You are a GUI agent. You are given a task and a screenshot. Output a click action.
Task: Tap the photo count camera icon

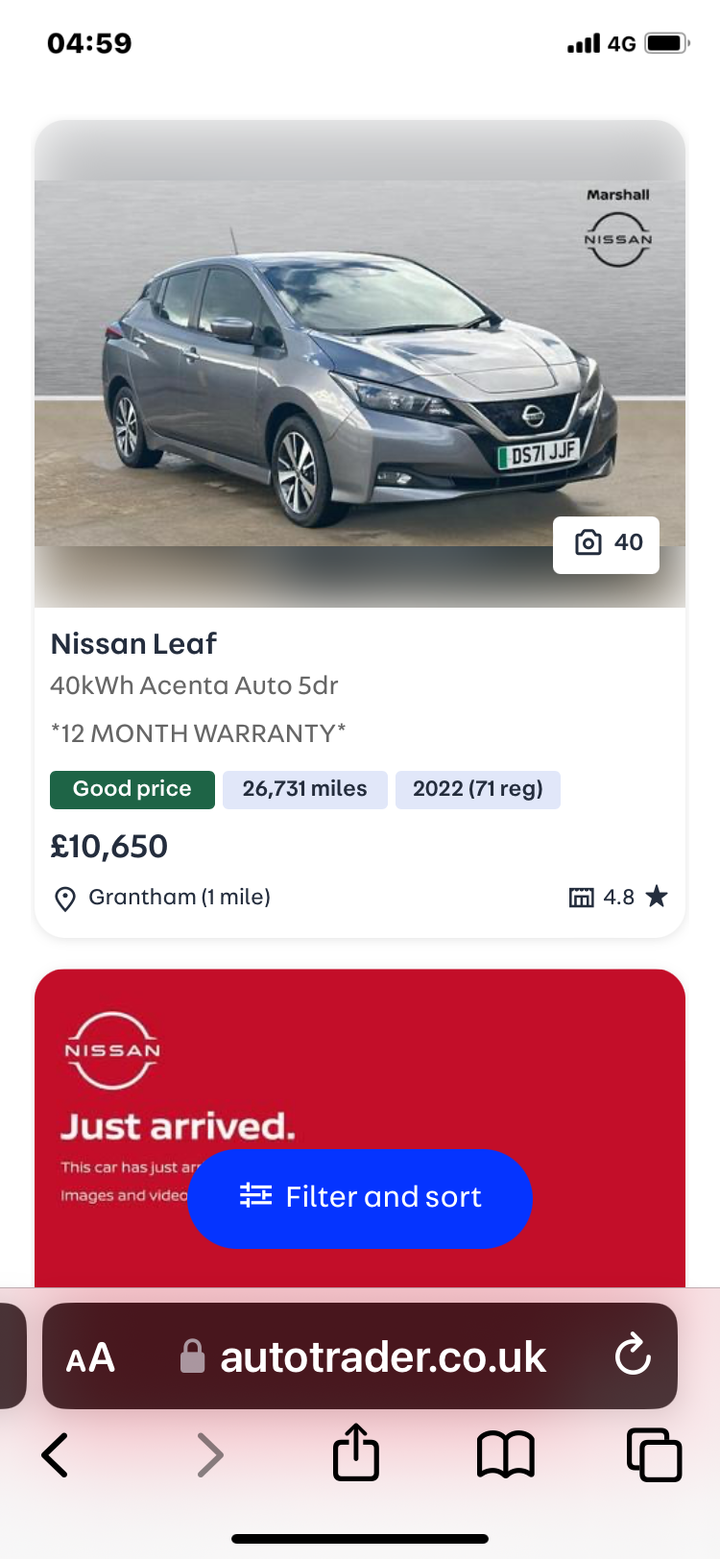(588, 543)
